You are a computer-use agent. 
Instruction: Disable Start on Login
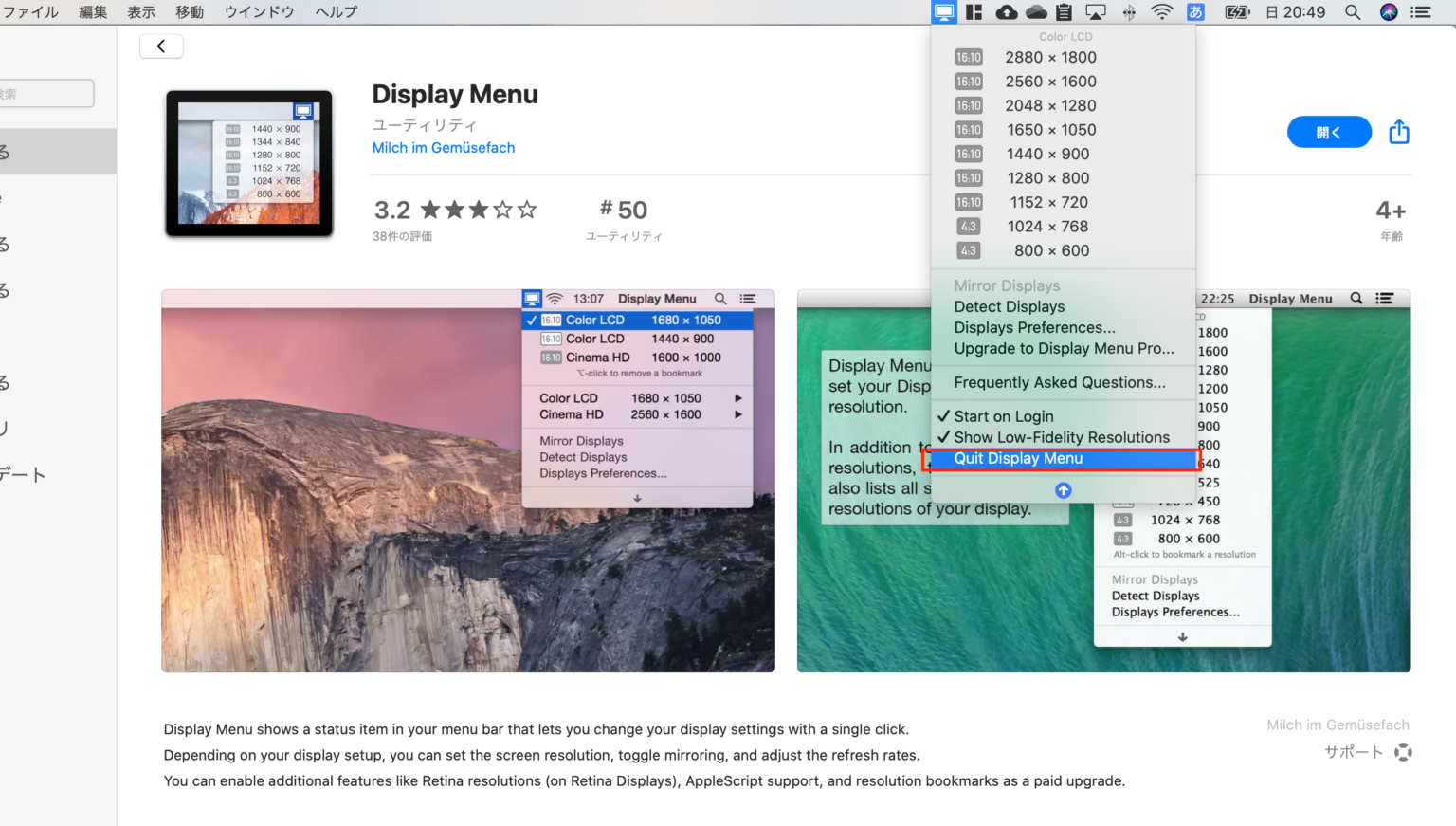pos(1003,416)
